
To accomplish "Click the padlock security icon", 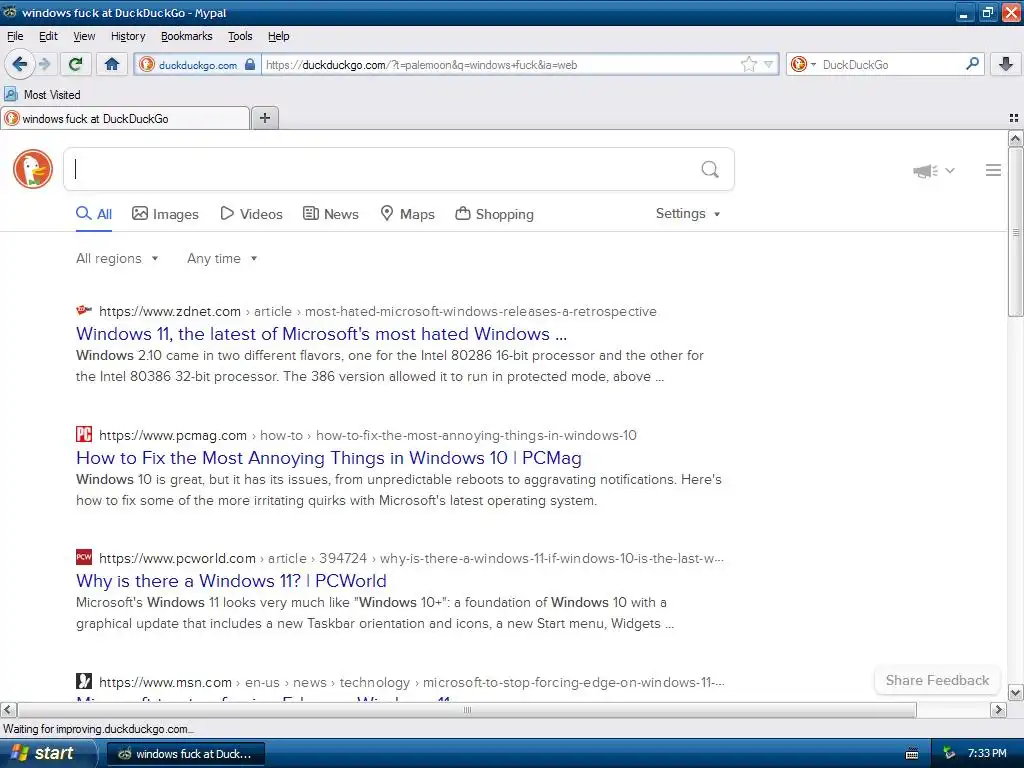I will click(x=249, y=65).
